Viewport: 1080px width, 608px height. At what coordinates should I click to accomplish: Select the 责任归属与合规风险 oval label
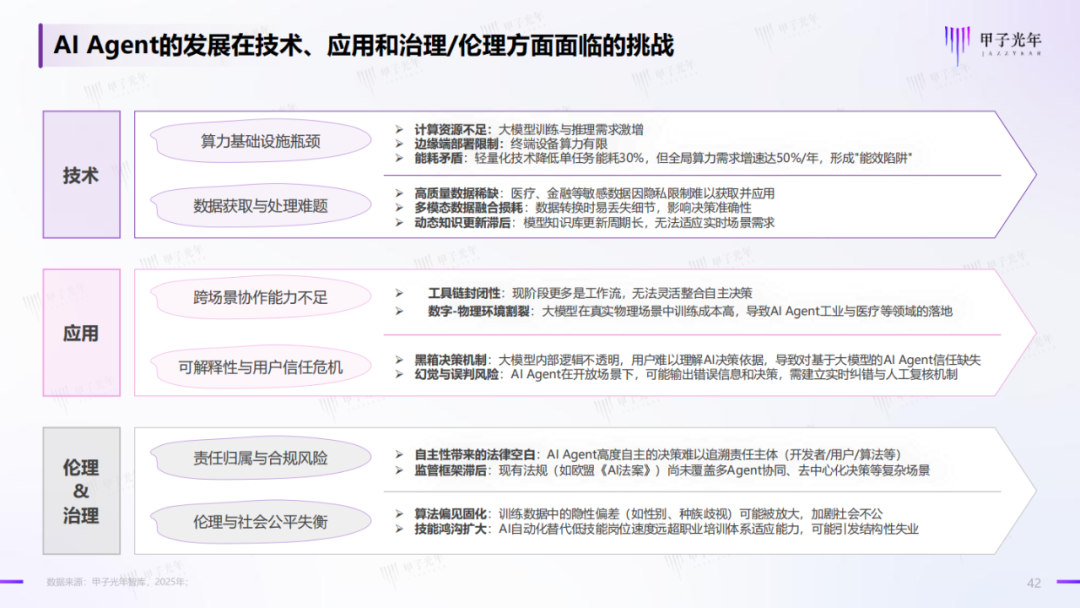click(x=260, y=458)
